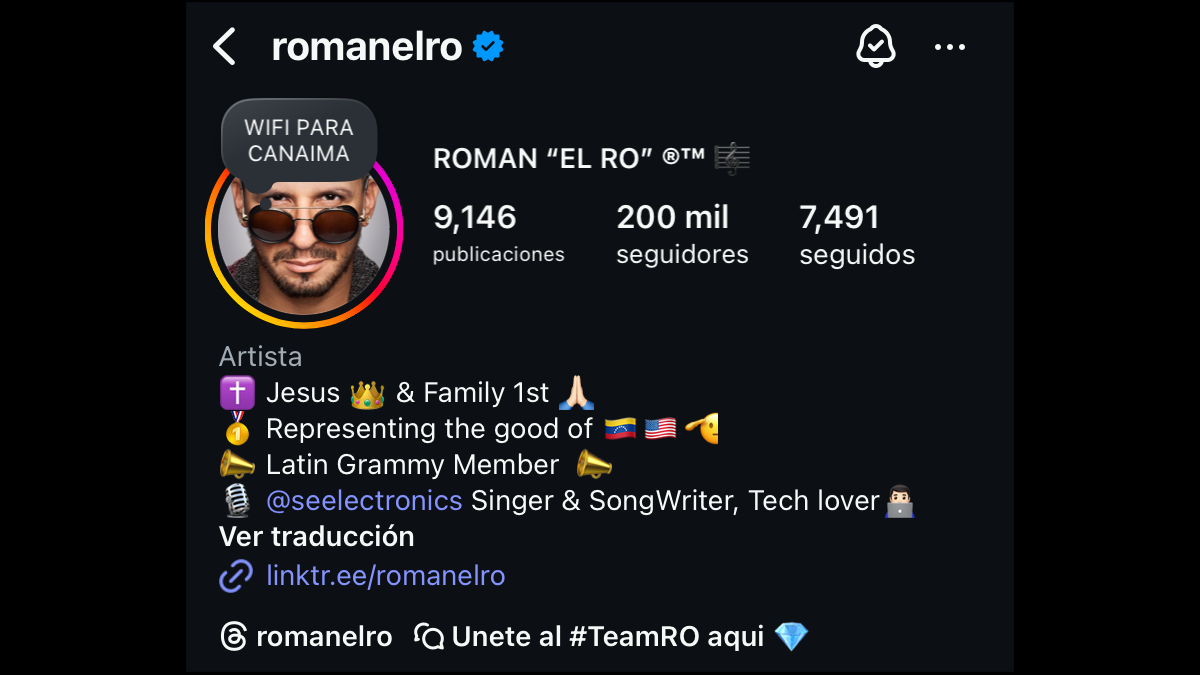The width and height of the screenshot is (1200, 675).
Task: Click the @seelectronics mention in bio
Action: pos(364,500)
